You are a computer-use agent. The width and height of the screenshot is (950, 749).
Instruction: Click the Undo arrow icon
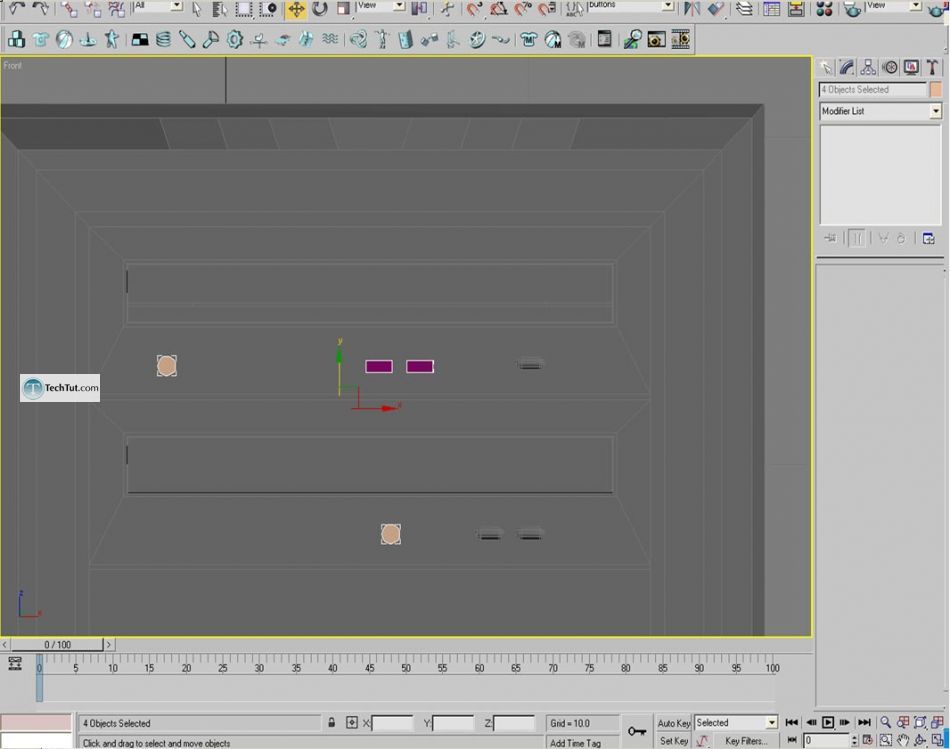click(17, 9)
